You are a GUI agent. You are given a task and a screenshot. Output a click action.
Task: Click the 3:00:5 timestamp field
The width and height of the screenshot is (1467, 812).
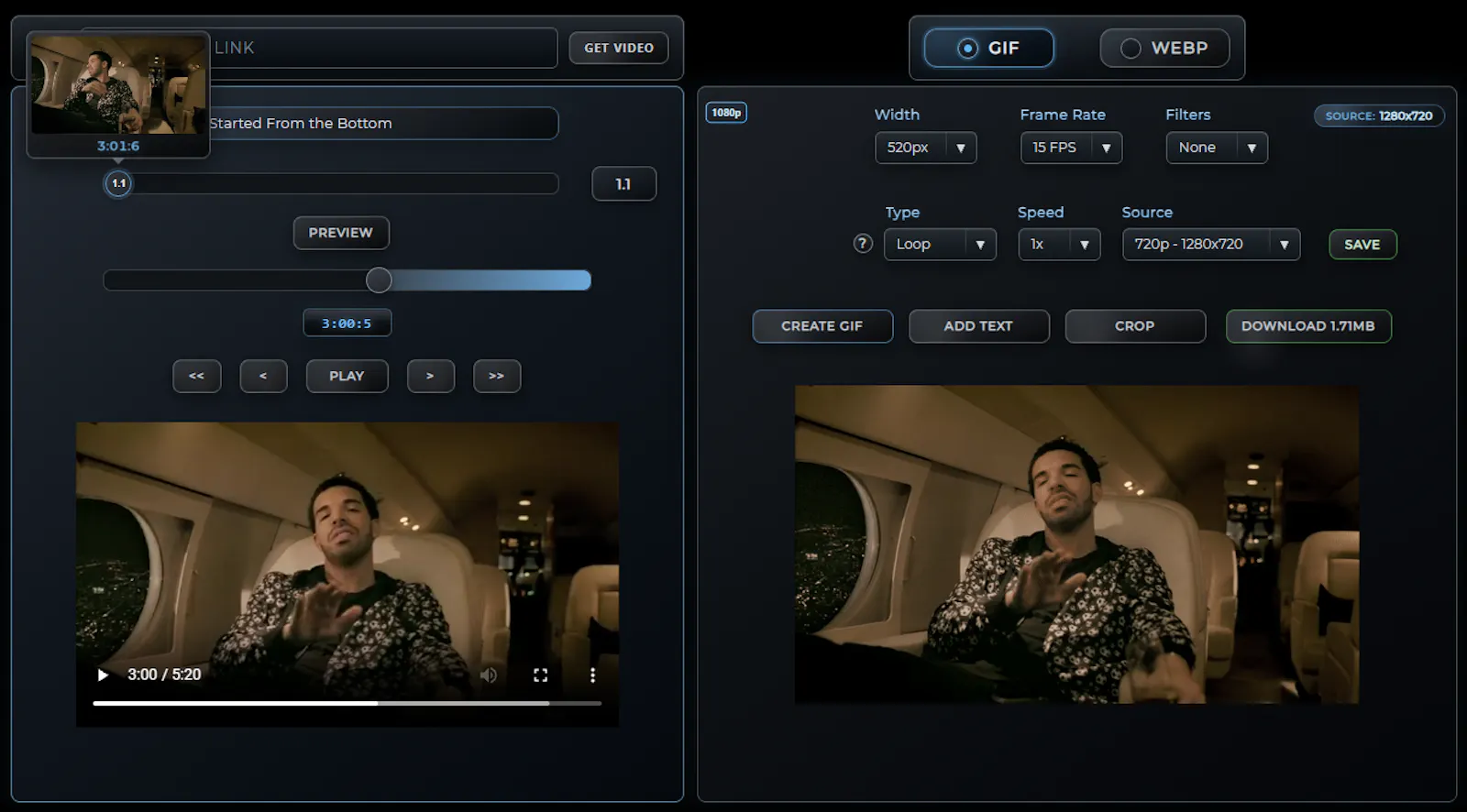pyautogui.click(x=347, y=324)
